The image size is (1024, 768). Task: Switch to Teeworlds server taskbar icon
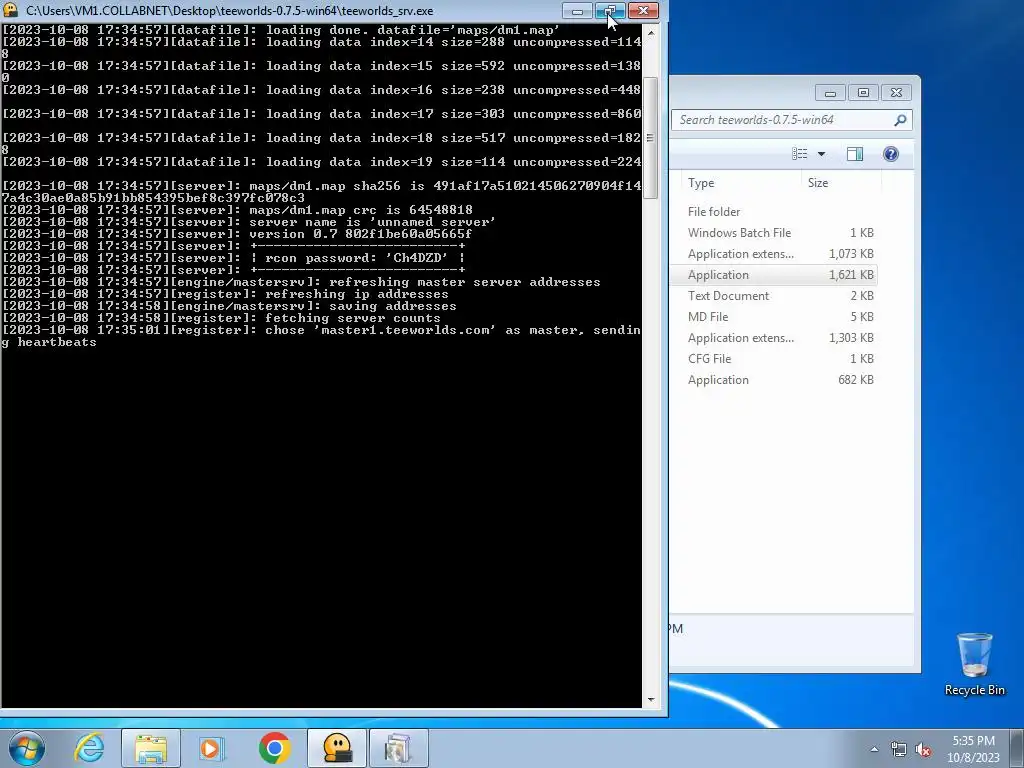click(x=337, y=748)
